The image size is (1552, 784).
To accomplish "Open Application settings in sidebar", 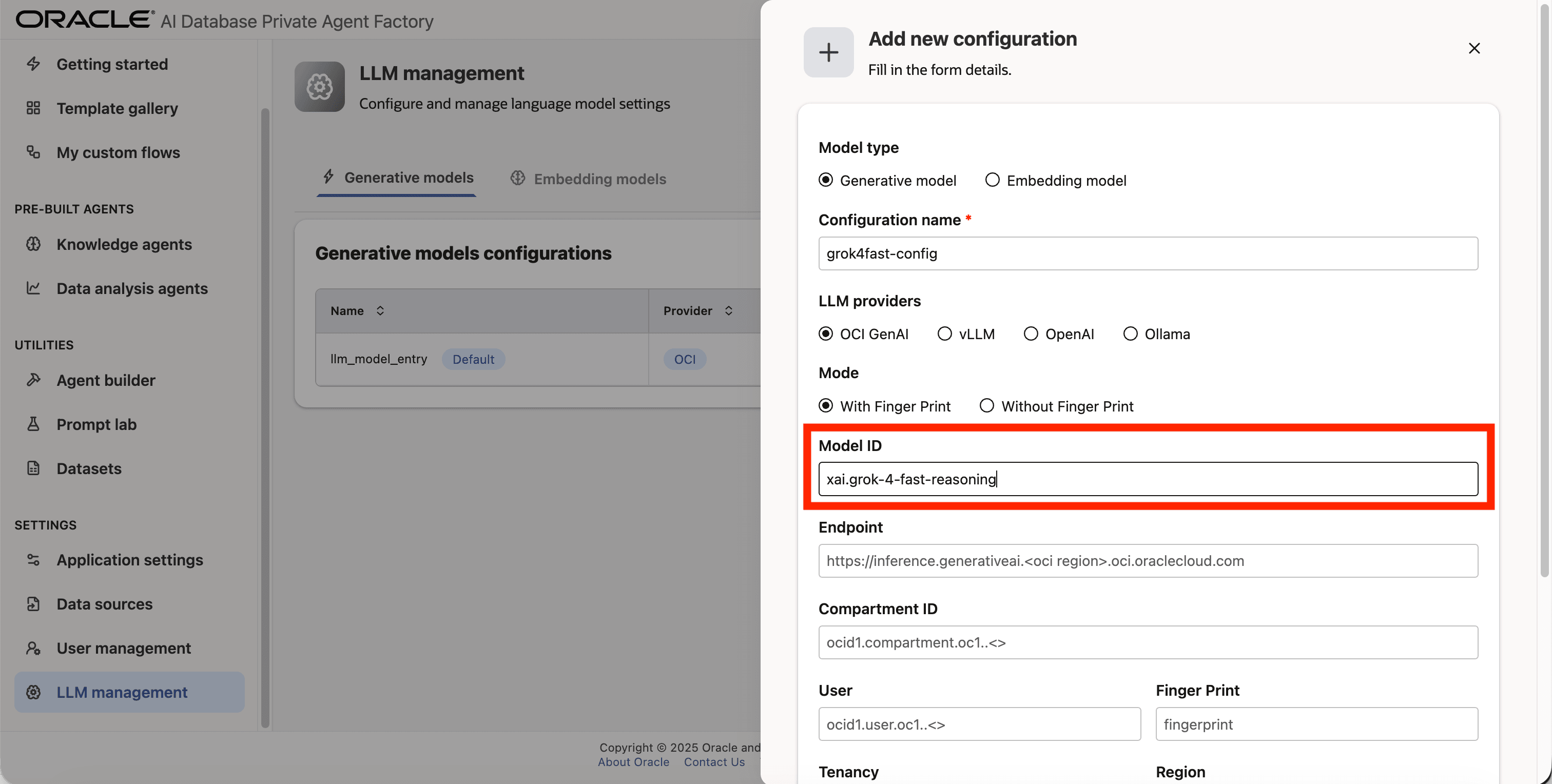I will [x=129, y=560].
